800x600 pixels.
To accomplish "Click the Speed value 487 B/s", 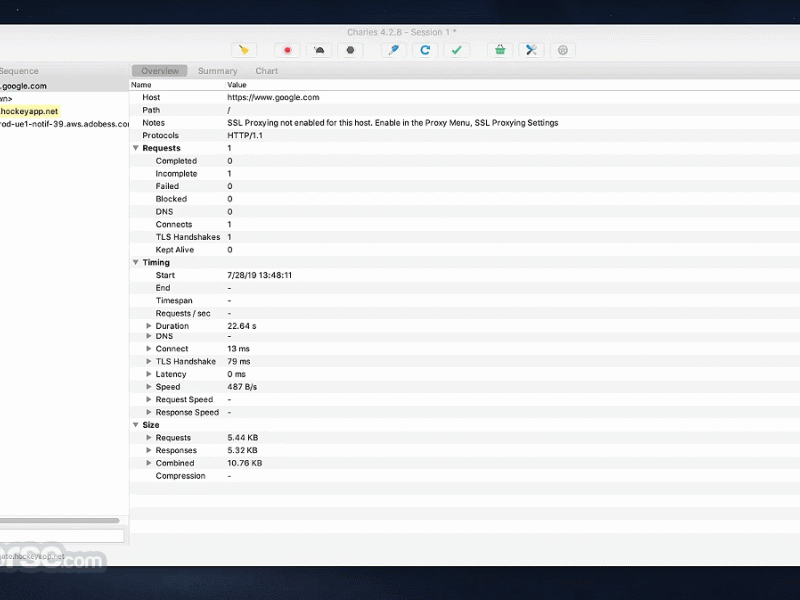I will click(x=242, y=387).
